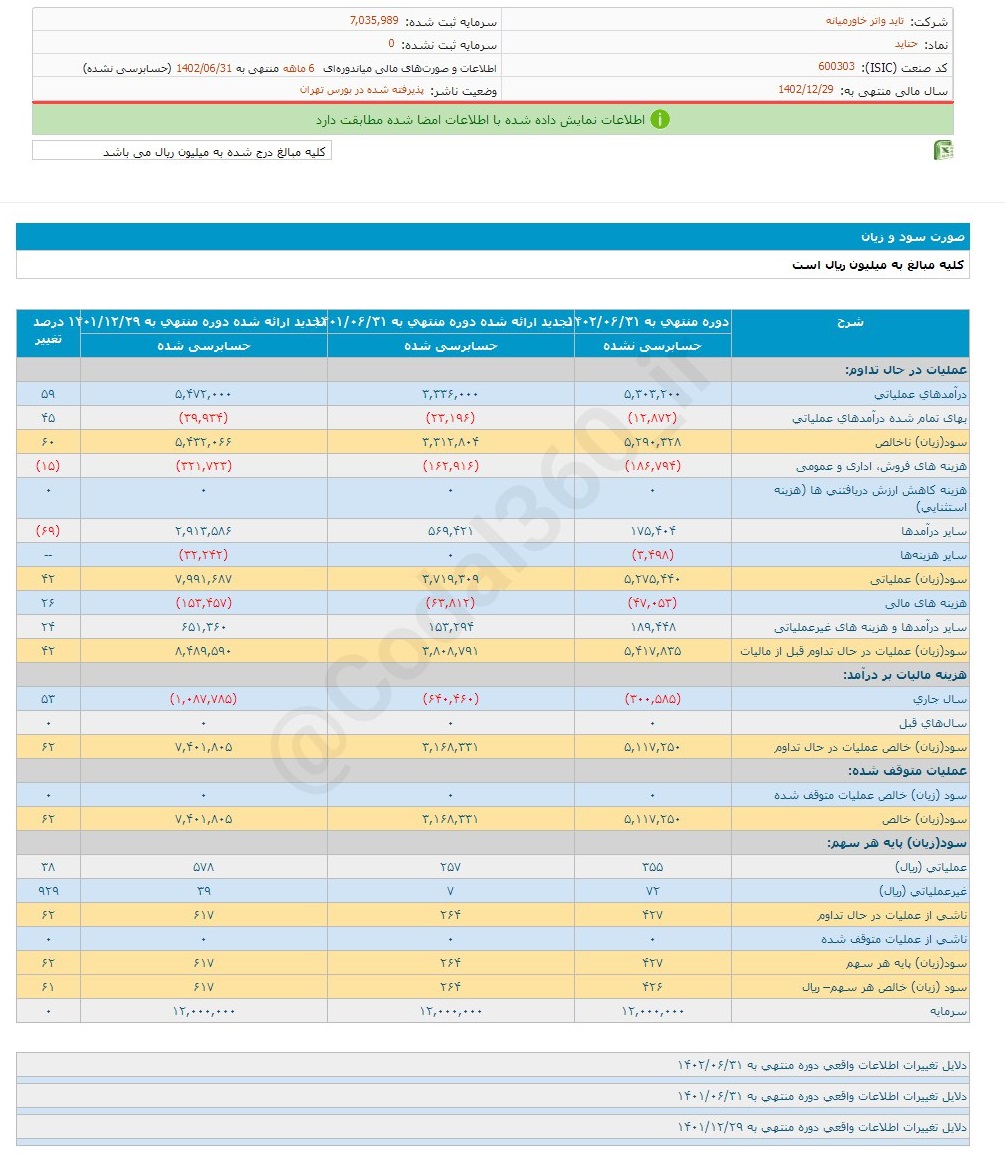Click the Excel export icon
The width and height of the screenshot is (1005, 1162).
[x=943, y=150]
